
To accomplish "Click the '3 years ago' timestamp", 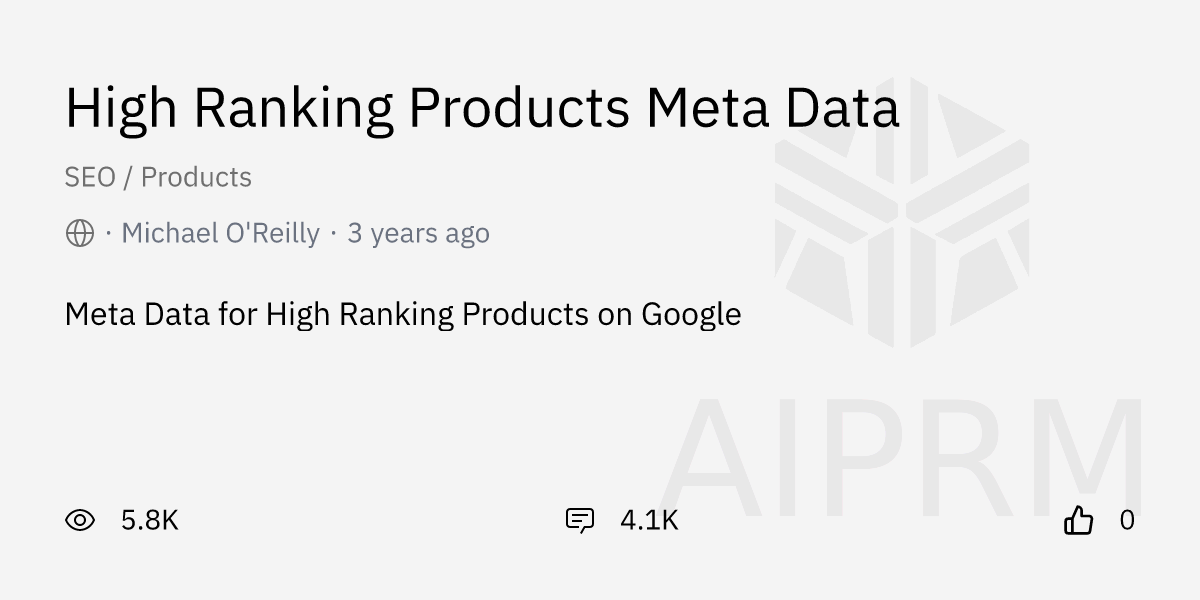I will (418, 234).
